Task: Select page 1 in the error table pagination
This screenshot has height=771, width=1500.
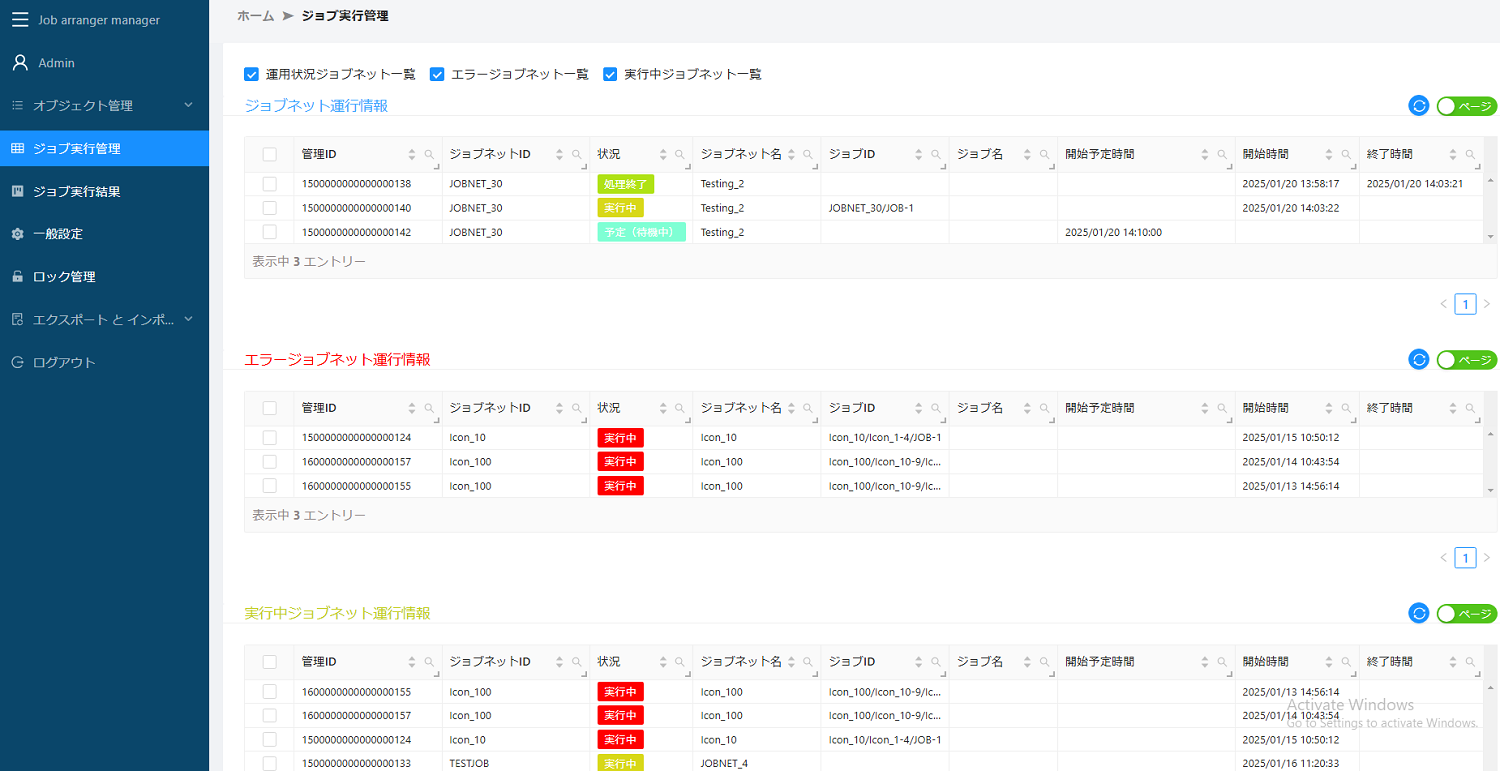Action: pos(1464,557)
